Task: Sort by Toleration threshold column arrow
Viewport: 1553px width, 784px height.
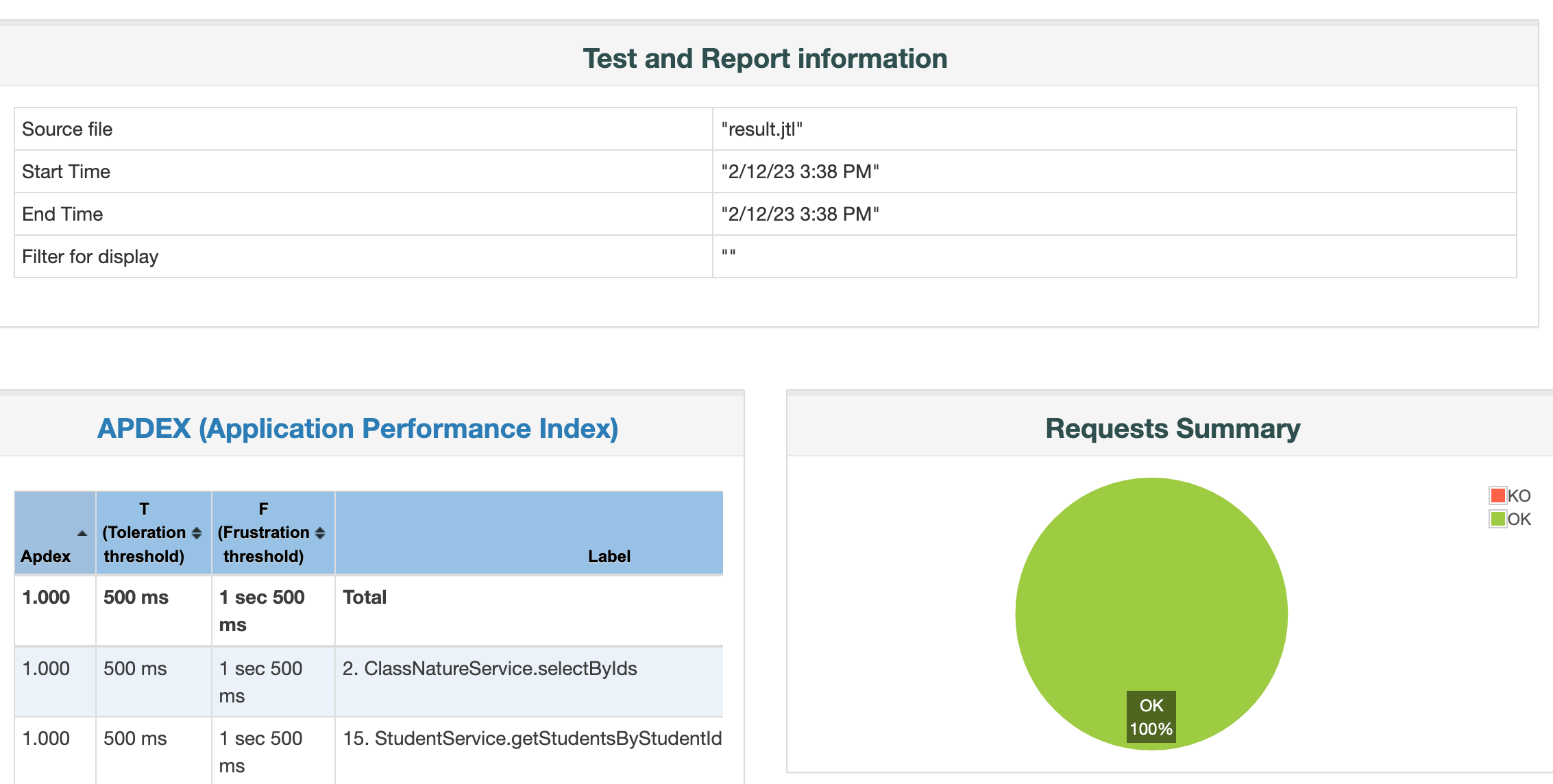Action: point(197,533)
